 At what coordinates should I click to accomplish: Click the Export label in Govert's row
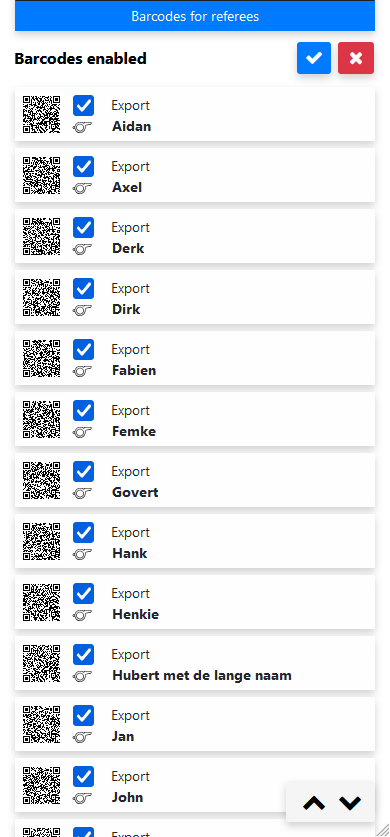(131, 472)
